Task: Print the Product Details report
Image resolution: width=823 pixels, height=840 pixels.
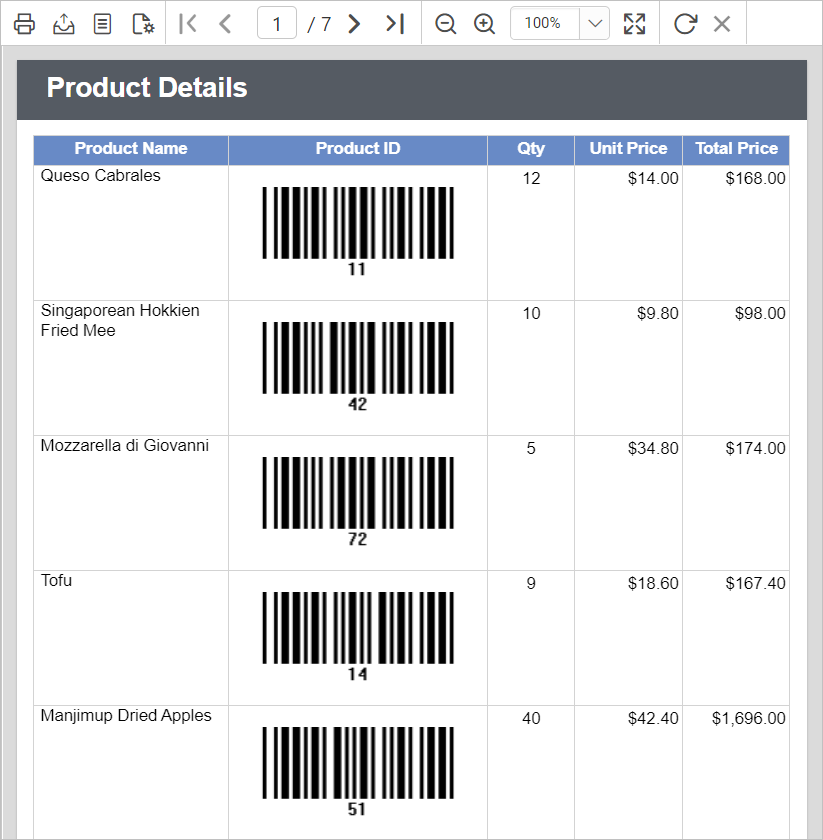Action: [24, 23]
